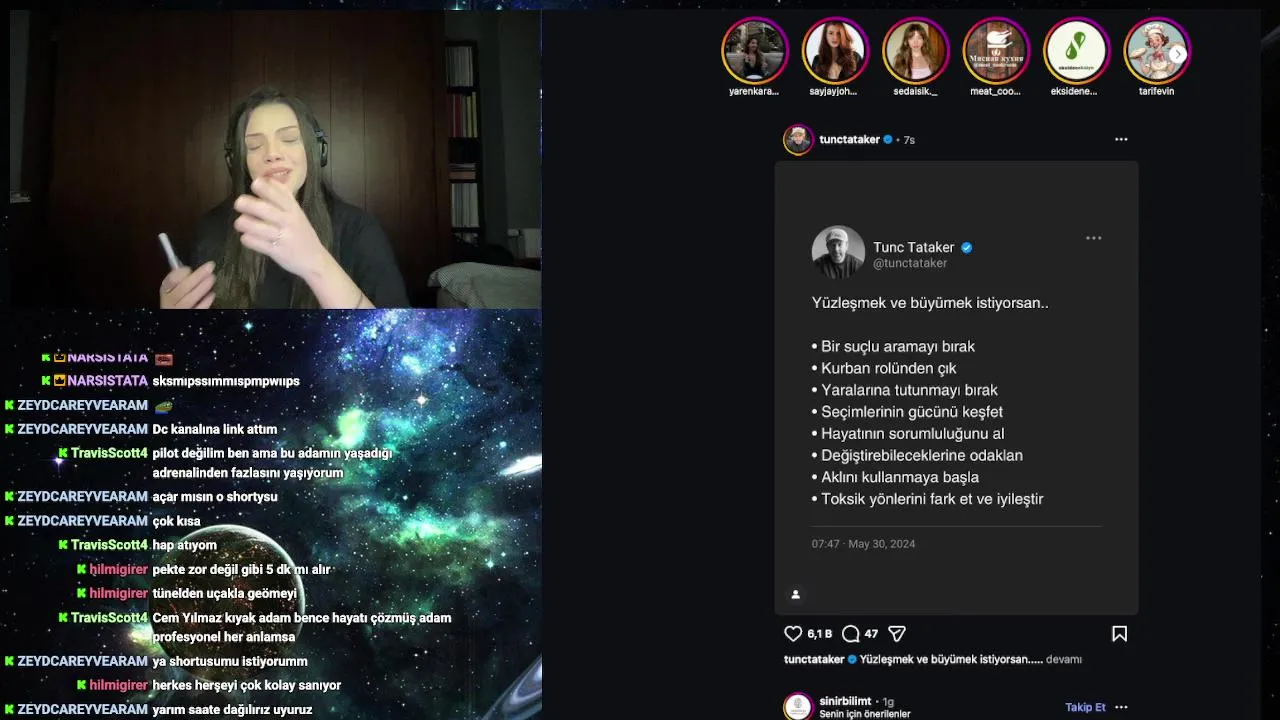
Task: Open options menu for the sinirbilimt post
Action: [x=1121, y=707]
